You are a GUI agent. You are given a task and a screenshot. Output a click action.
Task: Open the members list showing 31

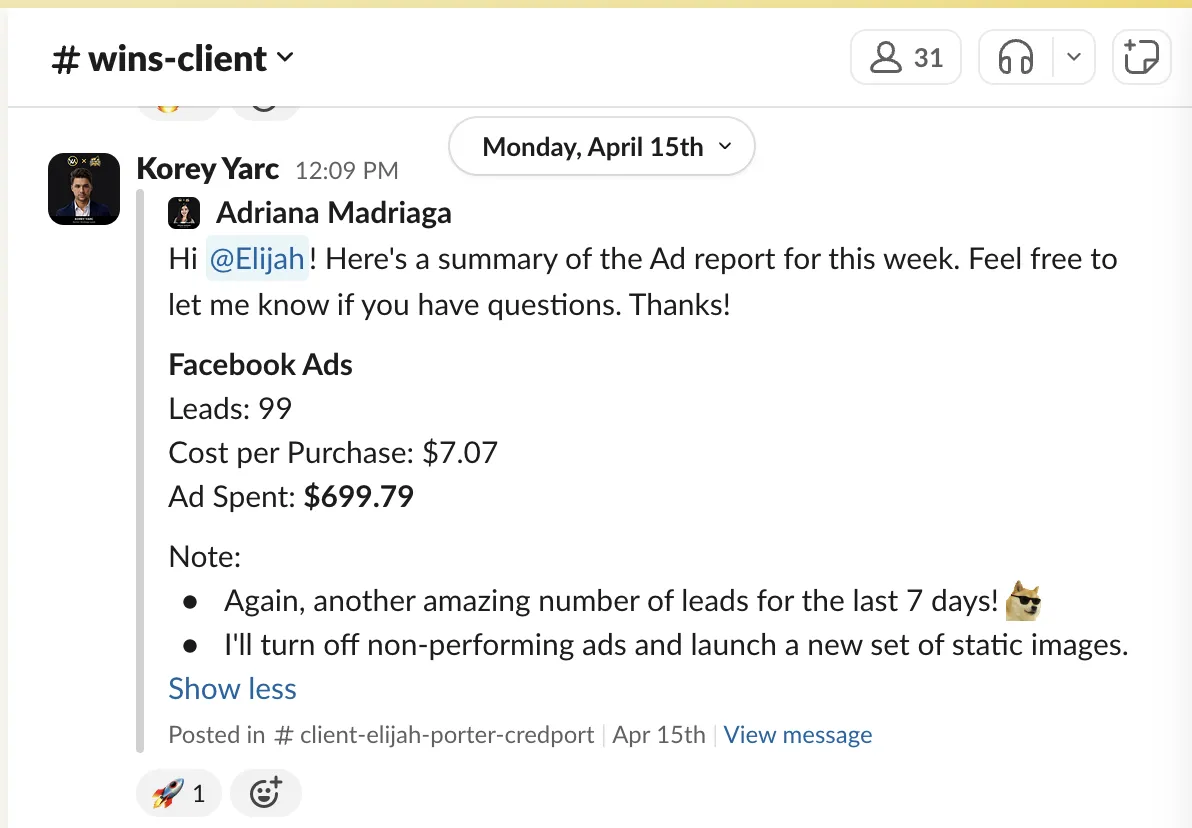click(905, 57)
